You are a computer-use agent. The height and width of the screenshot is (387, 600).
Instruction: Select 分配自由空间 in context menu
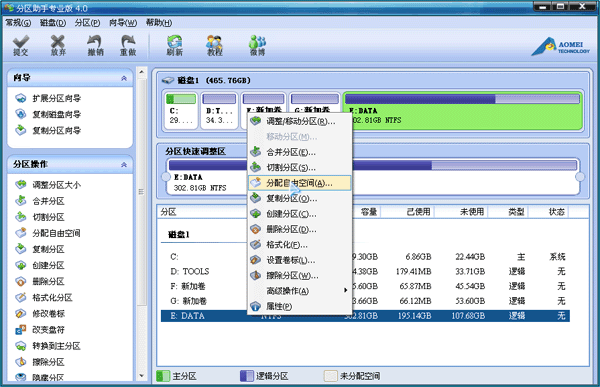point(299,183)
